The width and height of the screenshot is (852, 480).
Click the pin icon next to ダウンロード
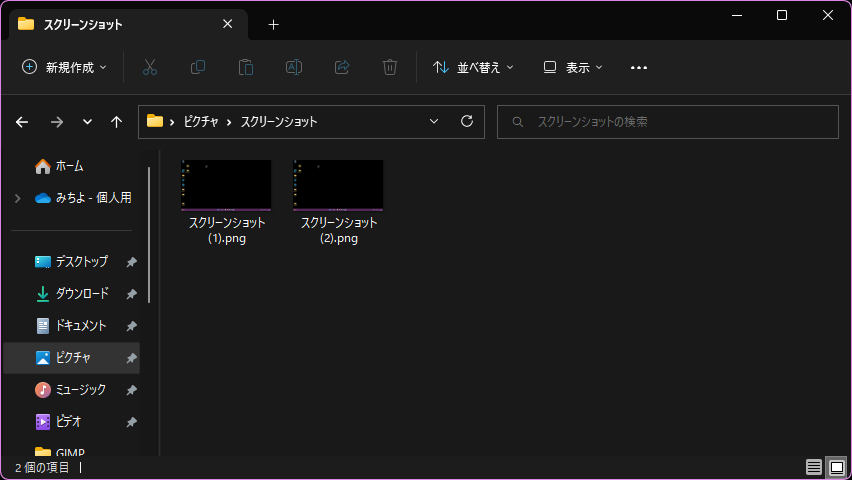click(x=131, y=294)
